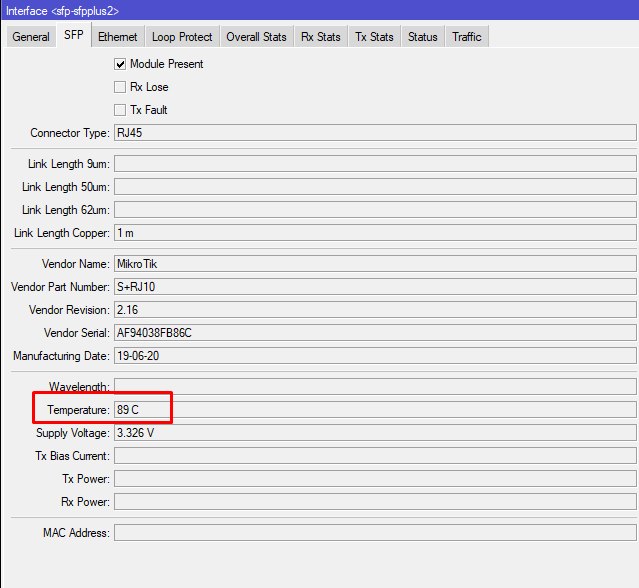Screen dimensions: 639x588
Task: Click the MAC Address field
Action: [x=375, y=533]
